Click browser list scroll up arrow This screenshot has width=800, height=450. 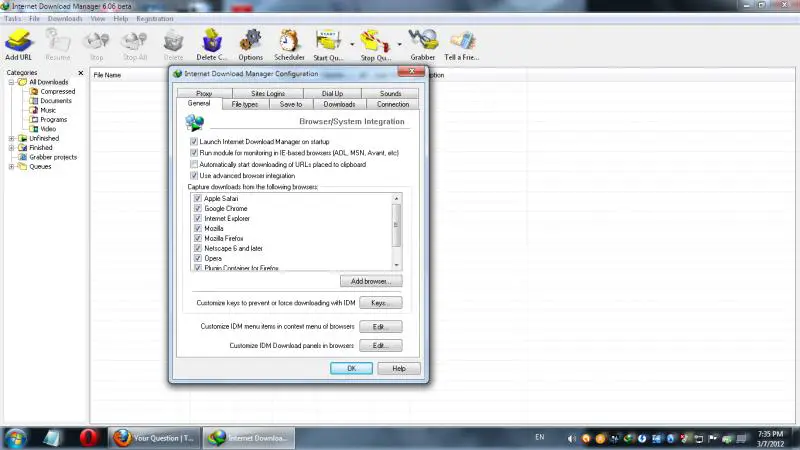click(396, 198)
